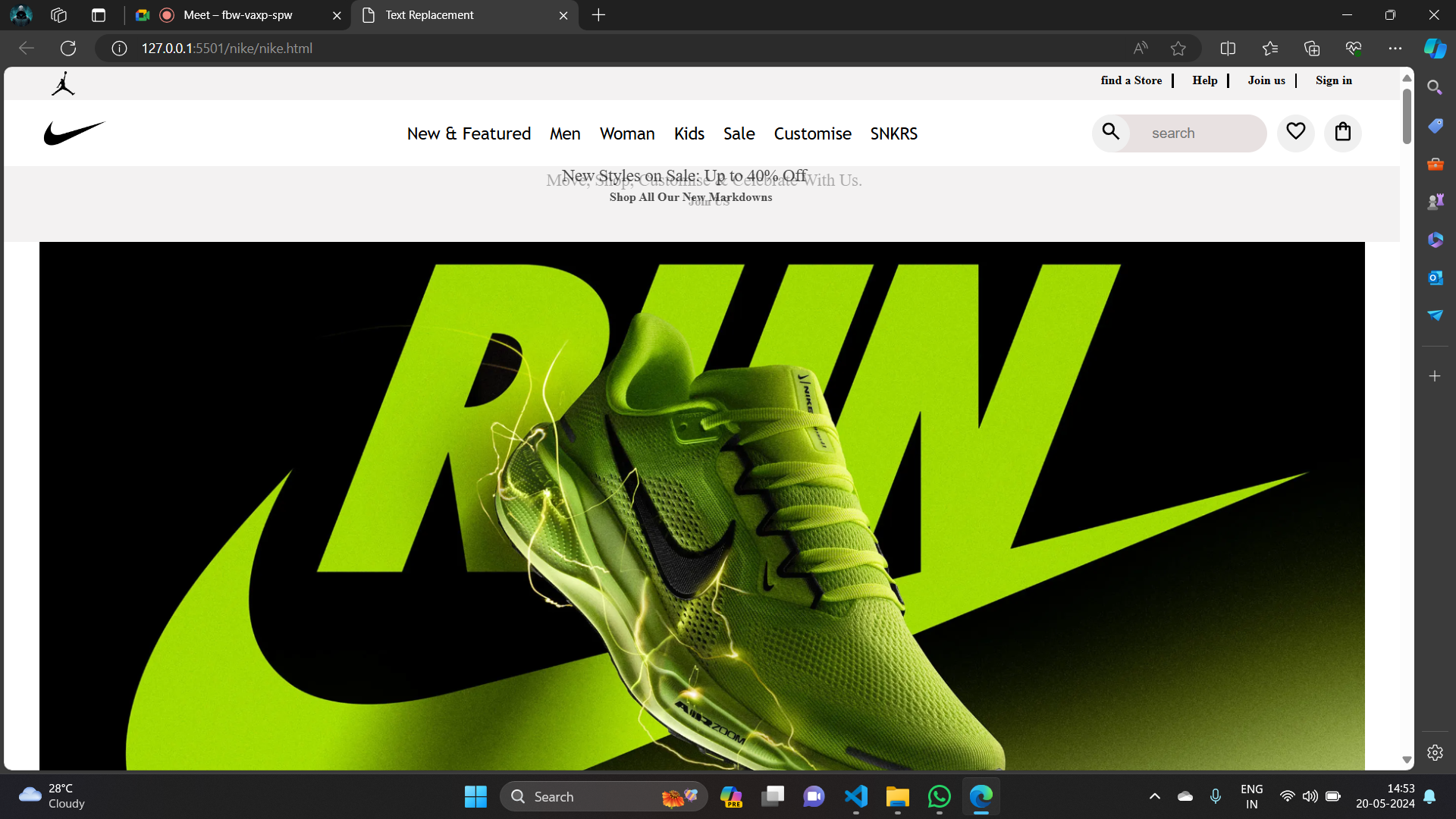Click the address bar URL

(227, 49)
